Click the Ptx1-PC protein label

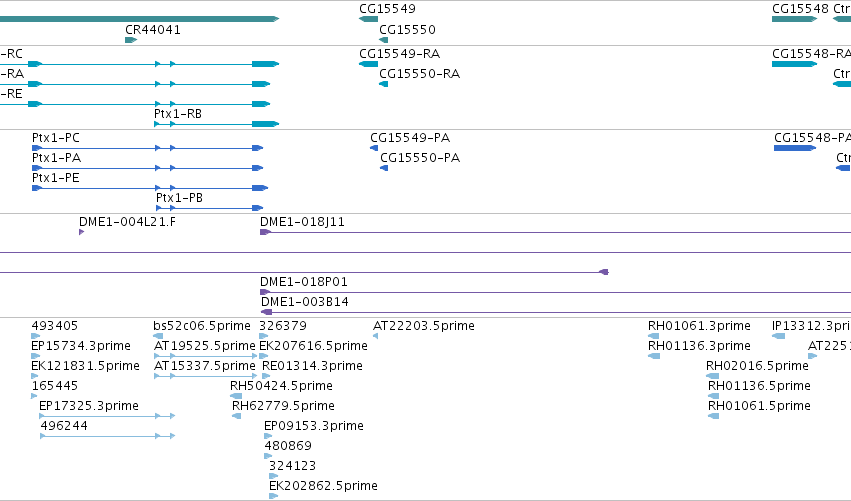55,137
